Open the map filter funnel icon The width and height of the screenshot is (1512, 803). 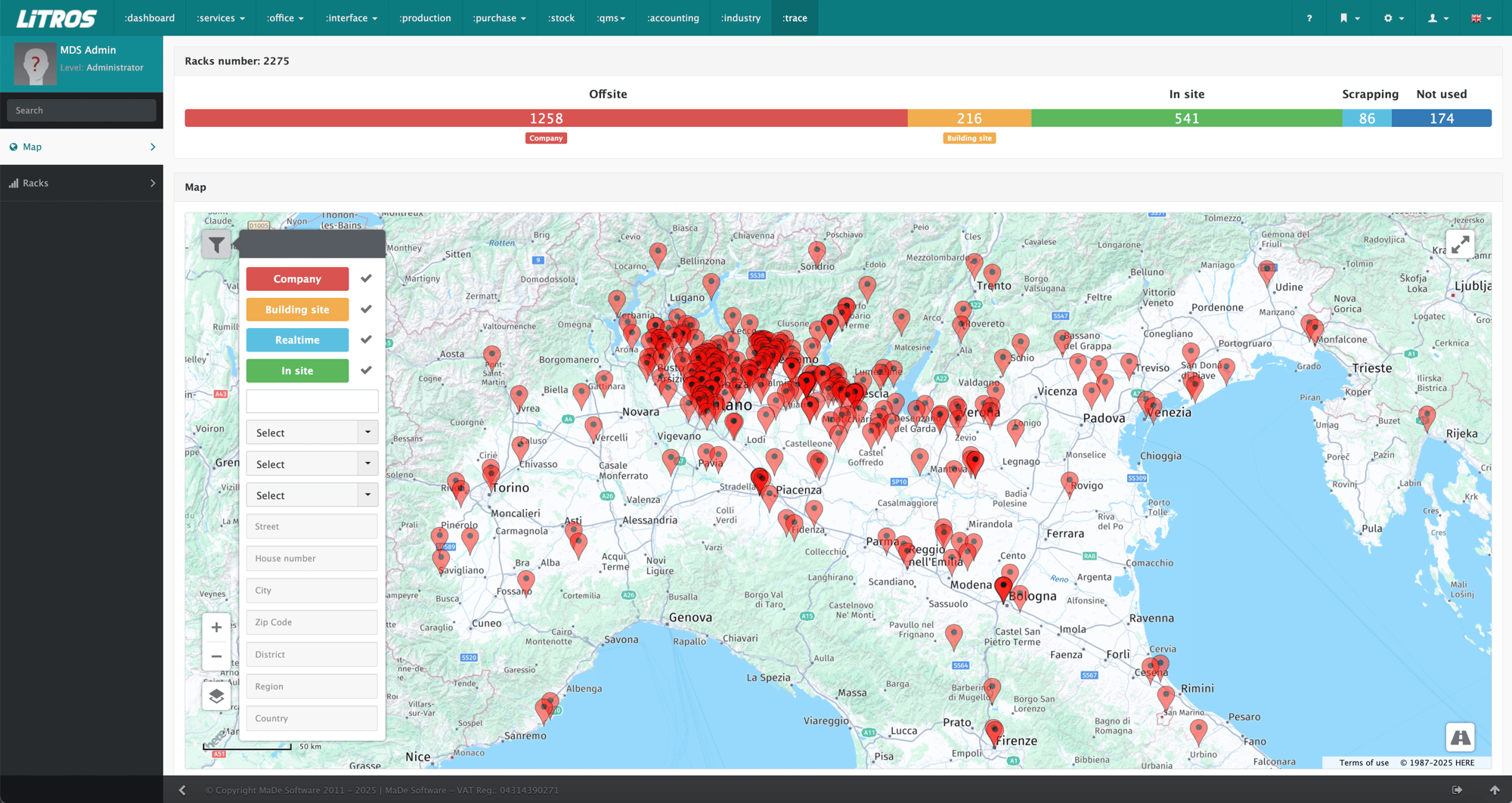click(x=216, y=245)
